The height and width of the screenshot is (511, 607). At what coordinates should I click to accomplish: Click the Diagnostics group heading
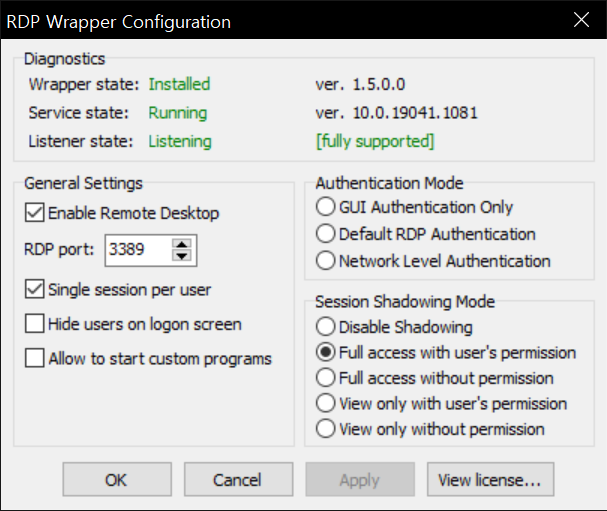pyautogui.click(x=64, y=59)
